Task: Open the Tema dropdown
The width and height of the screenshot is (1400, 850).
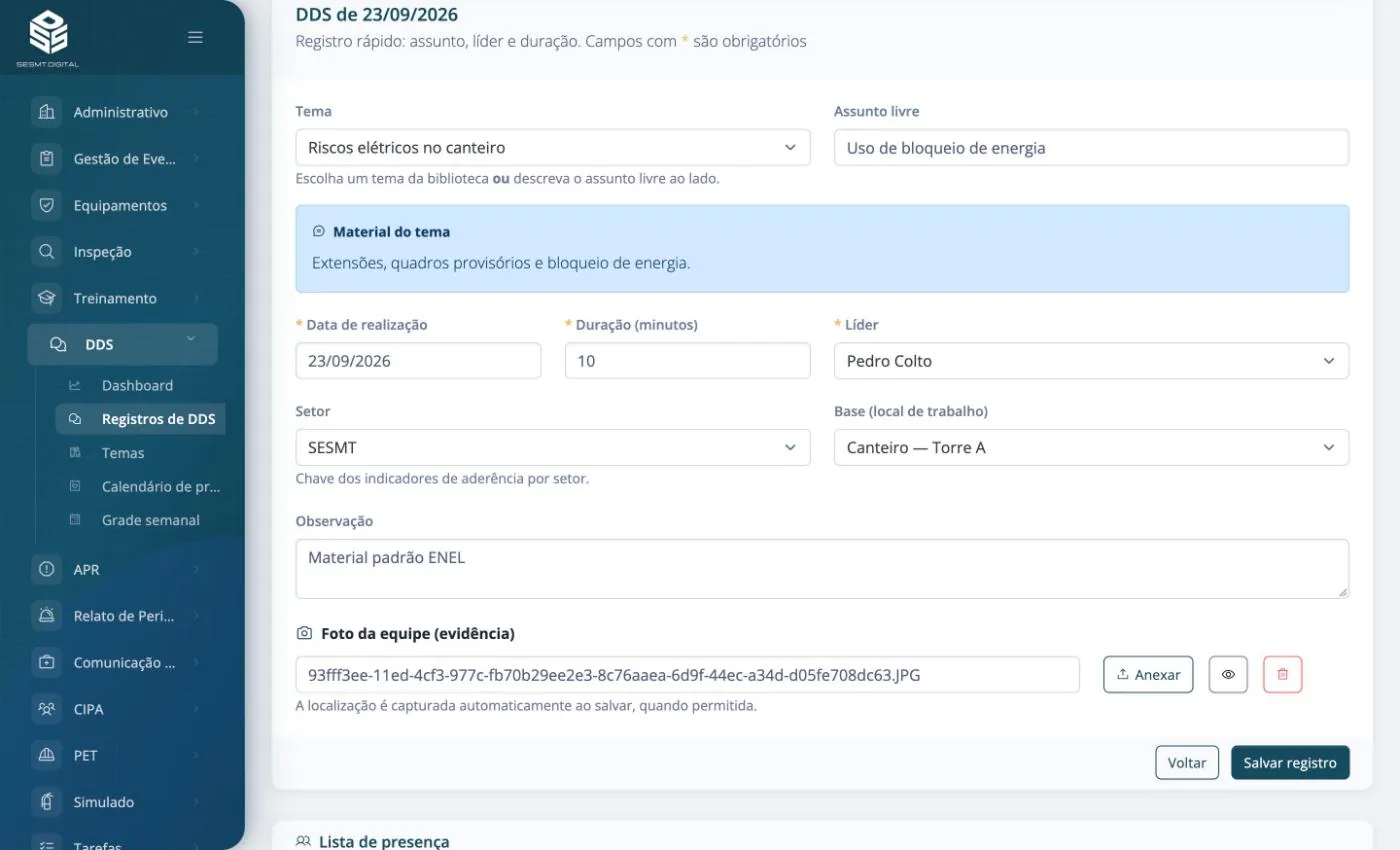Action: [x=552, y=147]
